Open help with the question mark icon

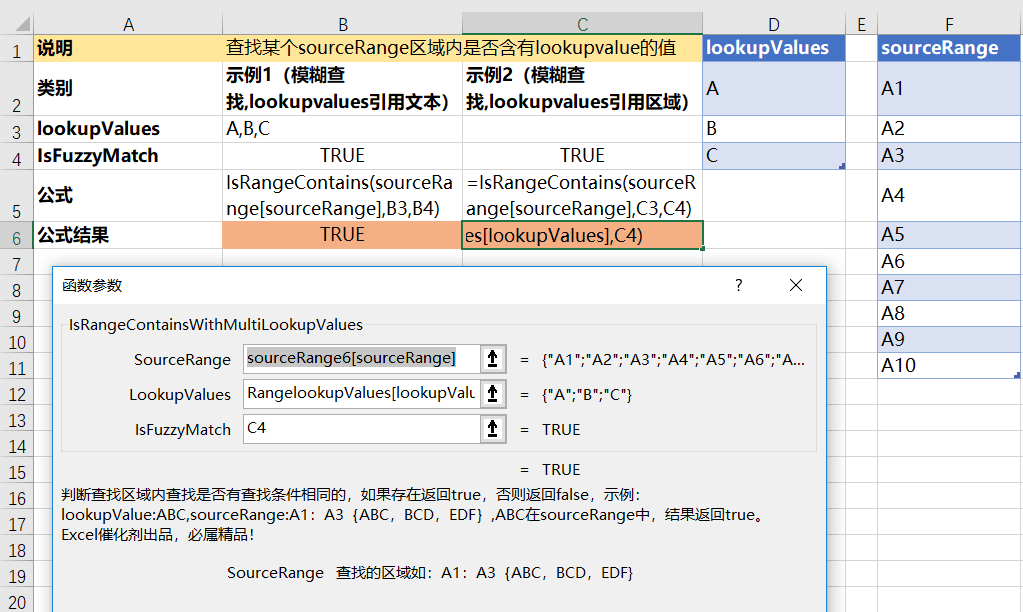739,285
